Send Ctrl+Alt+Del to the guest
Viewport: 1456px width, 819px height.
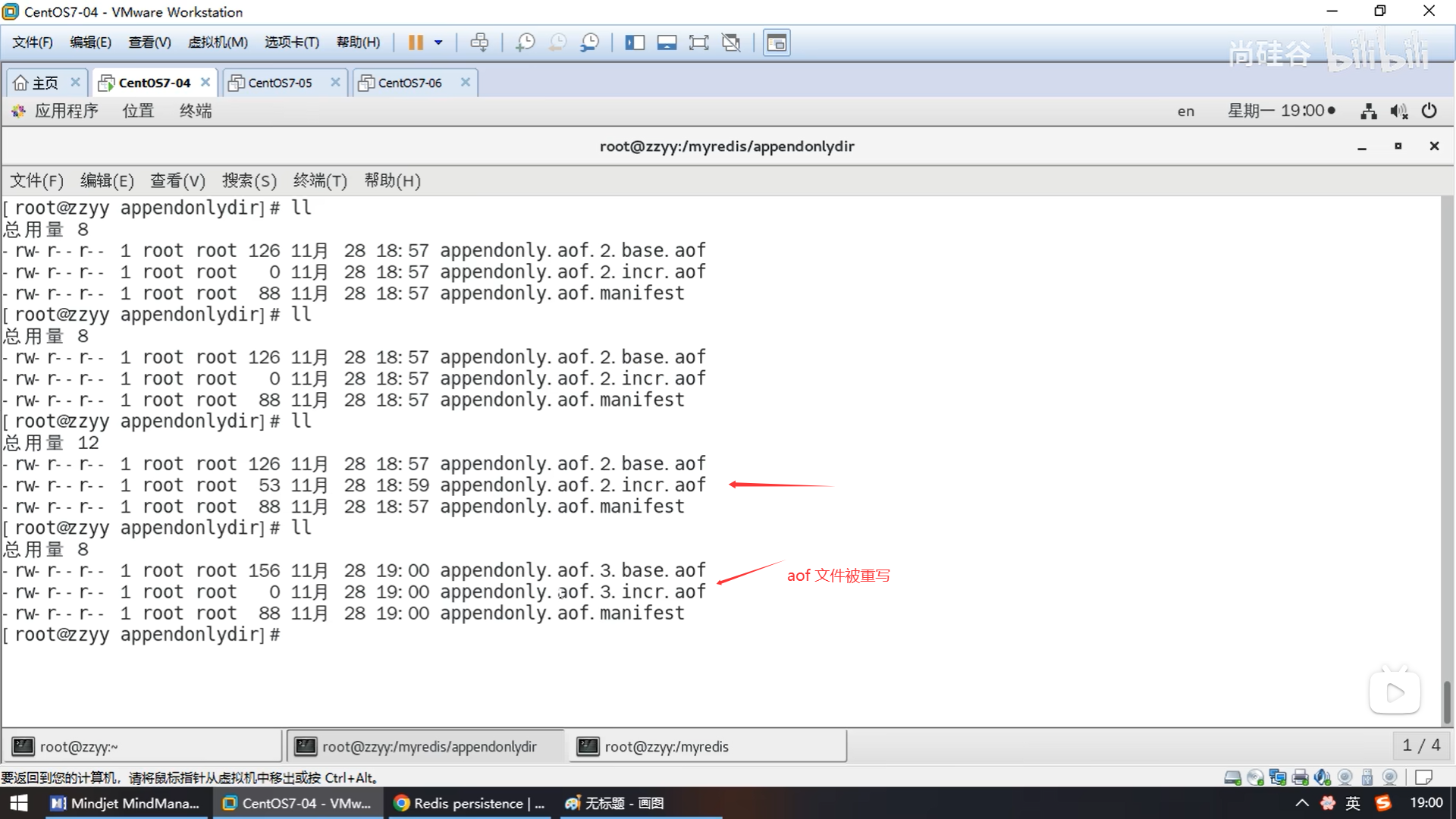[479, 42]
